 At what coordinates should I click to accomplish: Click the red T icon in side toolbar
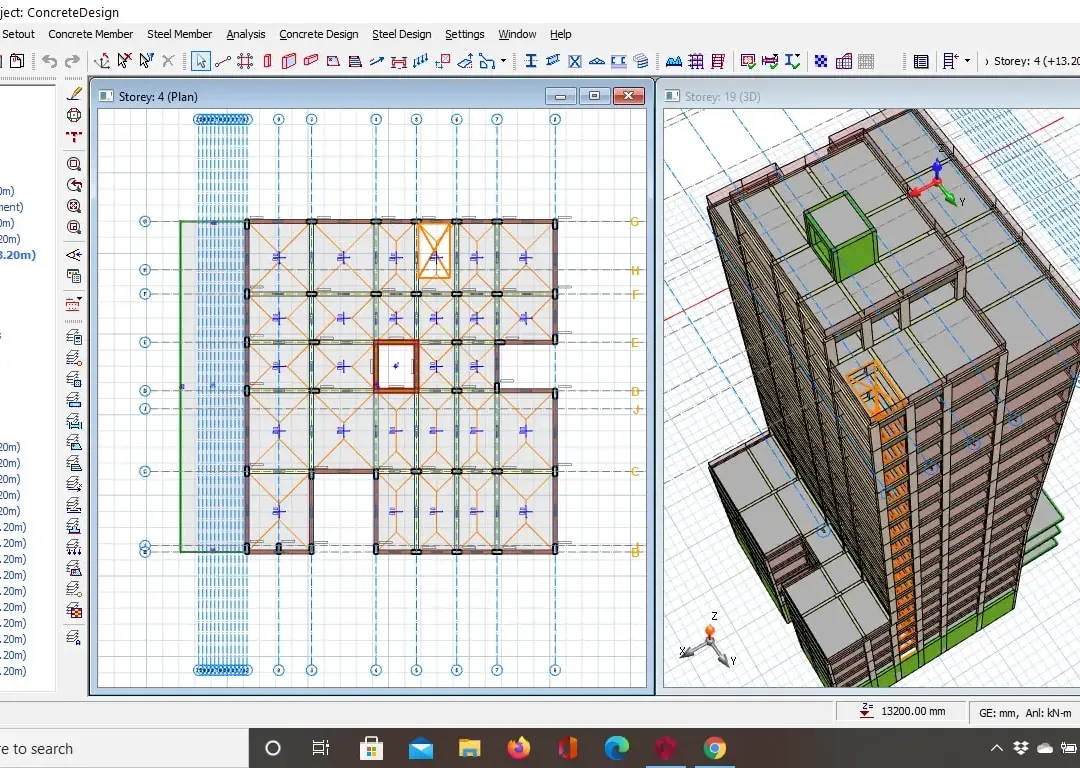[74, 137]
